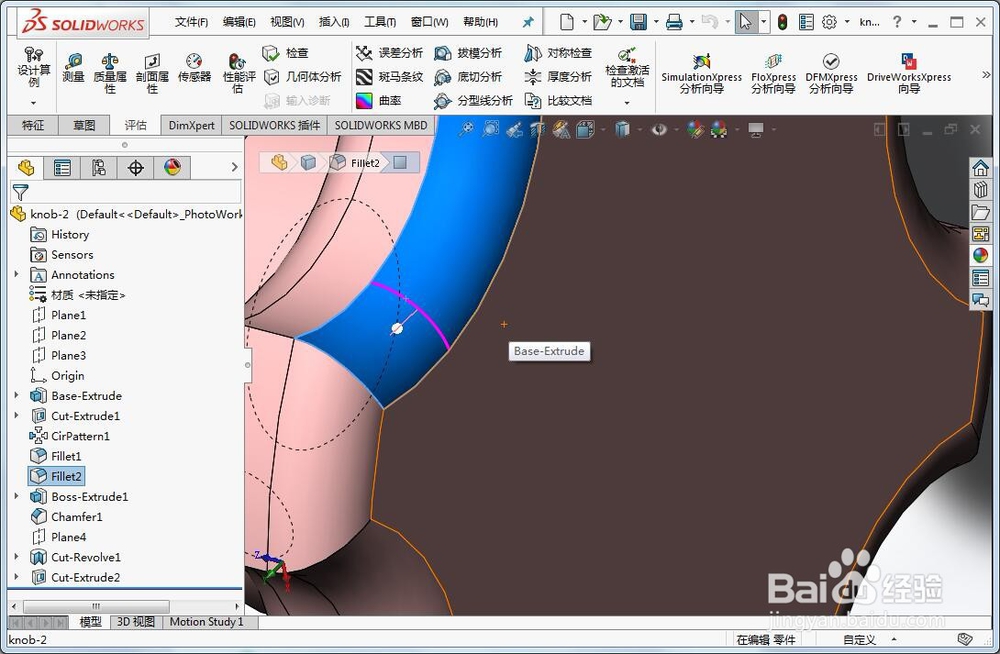Open the 文件(F) menu
This screenshot has width=1000, height=654.
191,22
